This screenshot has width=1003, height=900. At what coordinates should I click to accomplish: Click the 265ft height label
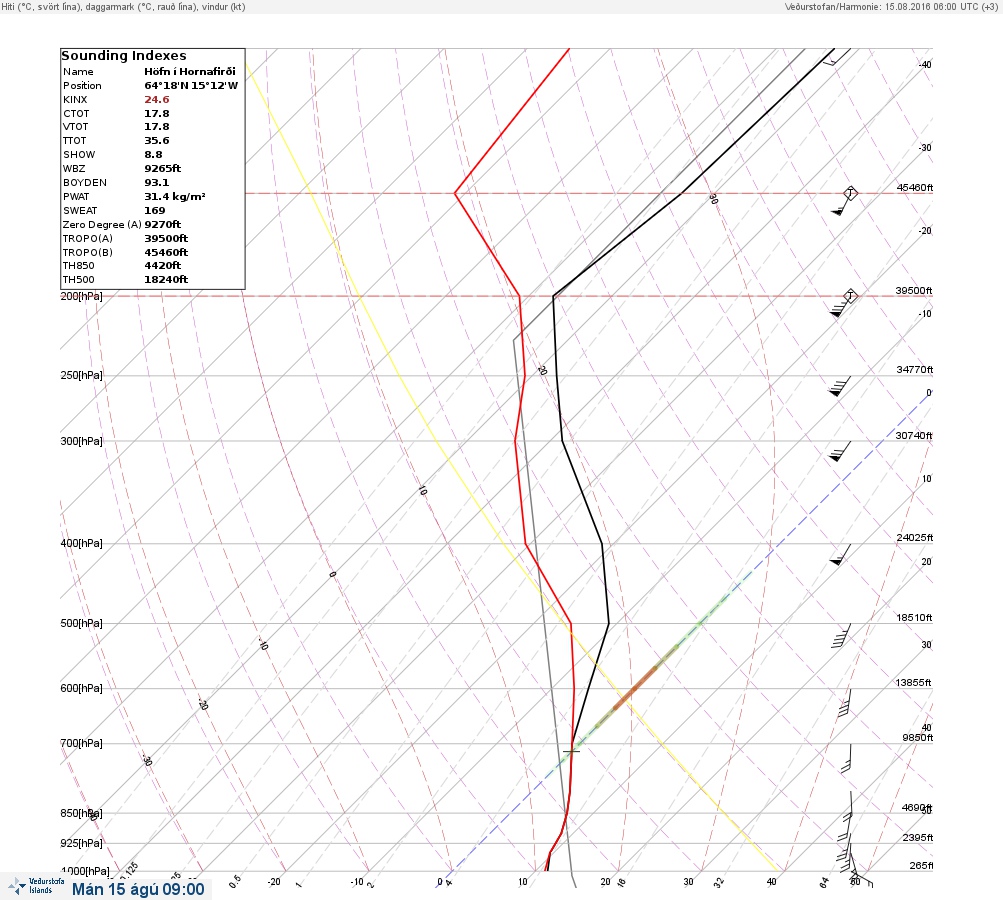(921, 865)
